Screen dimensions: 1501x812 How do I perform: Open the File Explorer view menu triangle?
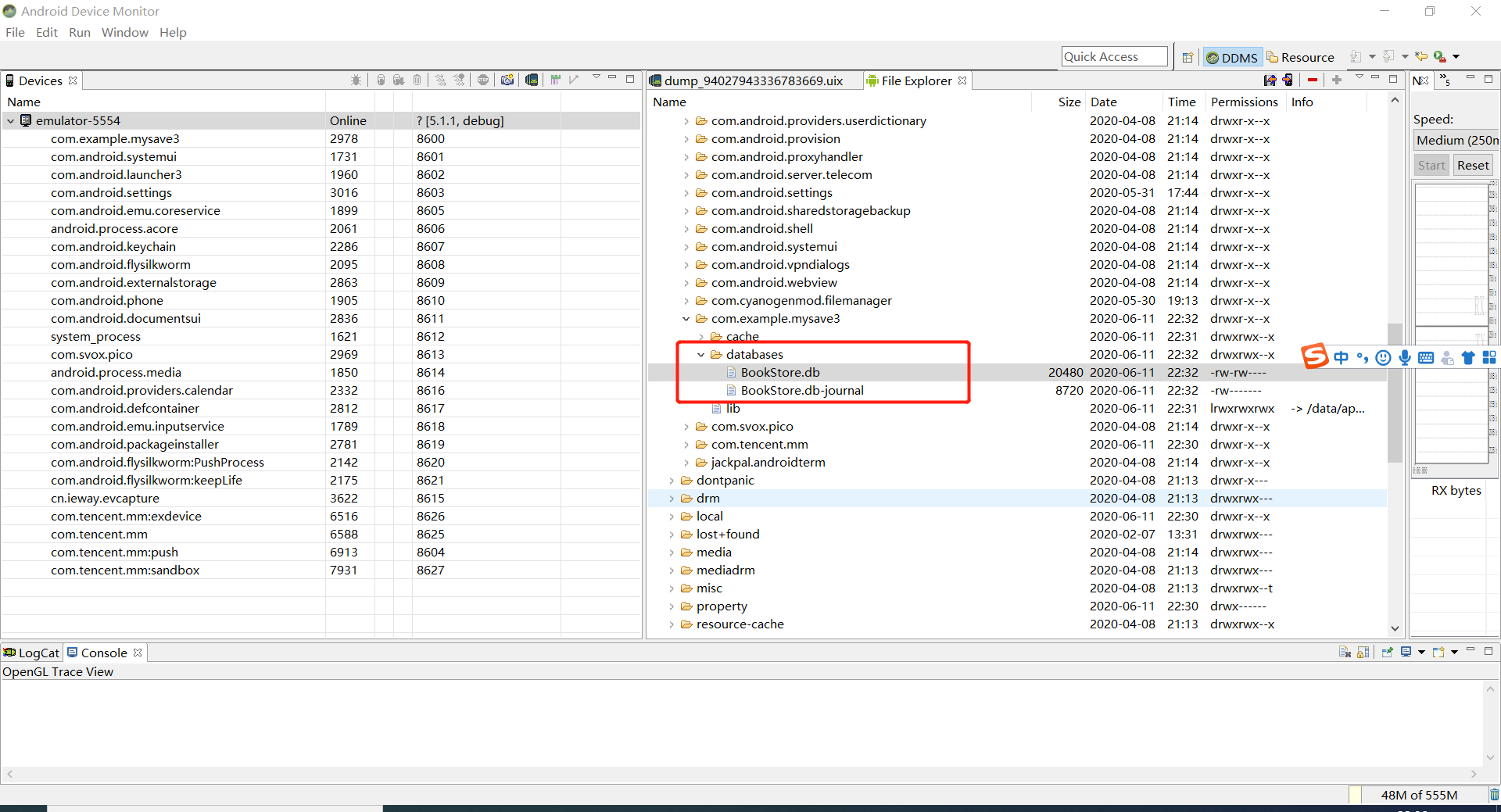[1359, 77]
